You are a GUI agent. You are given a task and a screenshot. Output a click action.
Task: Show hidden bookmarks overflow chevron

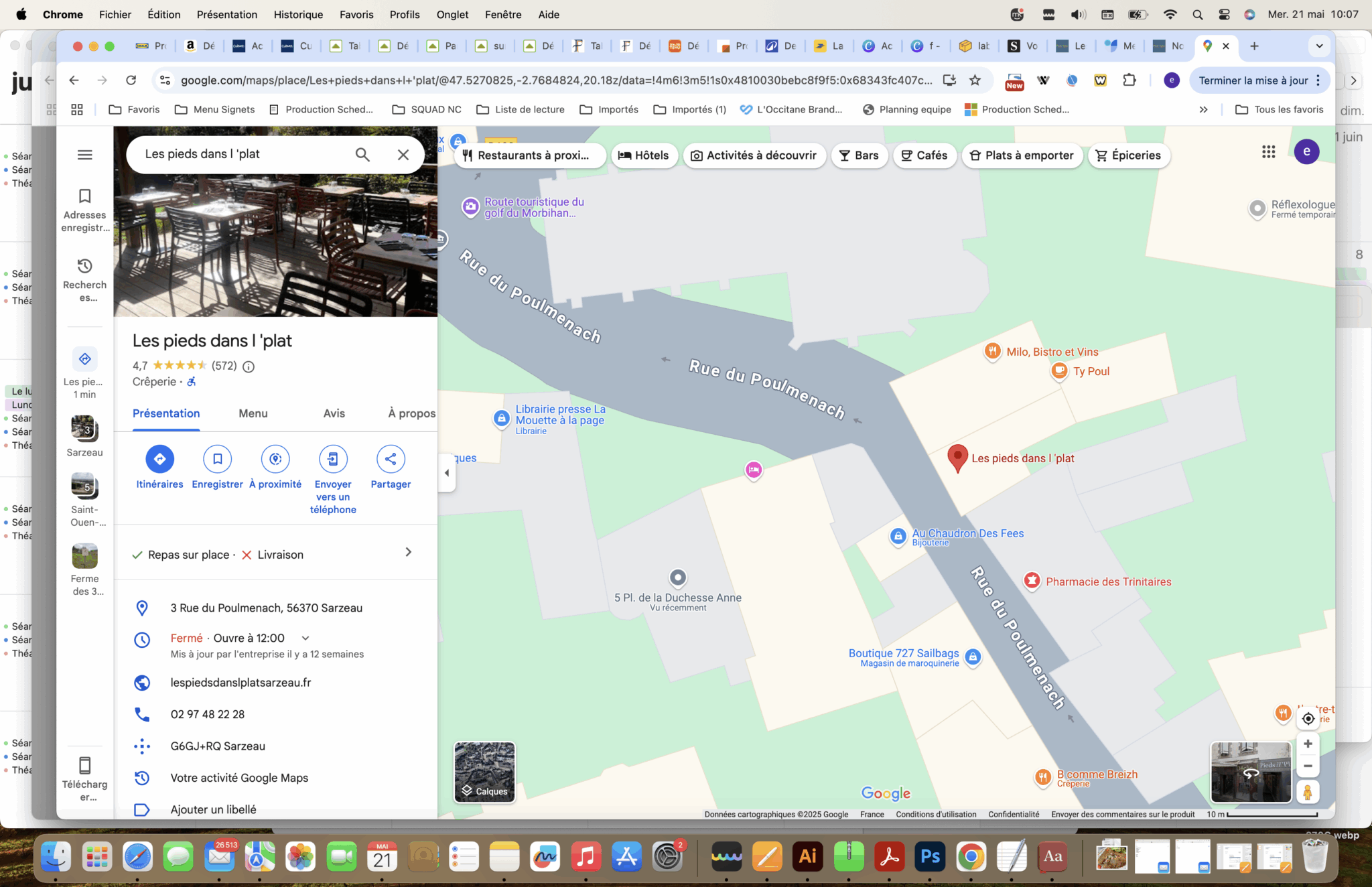1203,110
